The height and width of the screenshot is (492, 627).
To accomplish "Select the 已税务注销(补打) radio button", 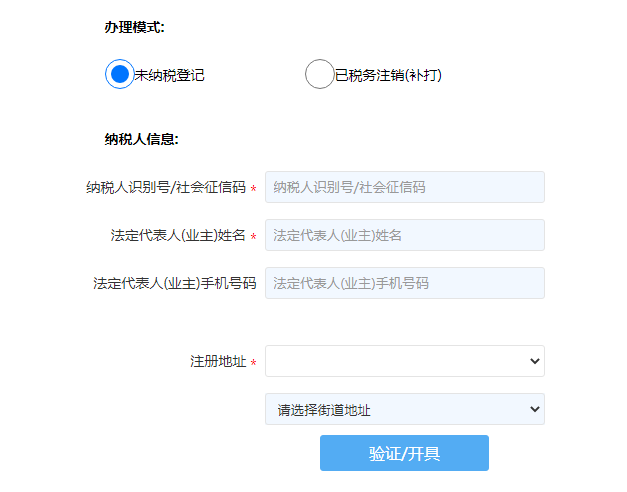I will pos(319,74).
